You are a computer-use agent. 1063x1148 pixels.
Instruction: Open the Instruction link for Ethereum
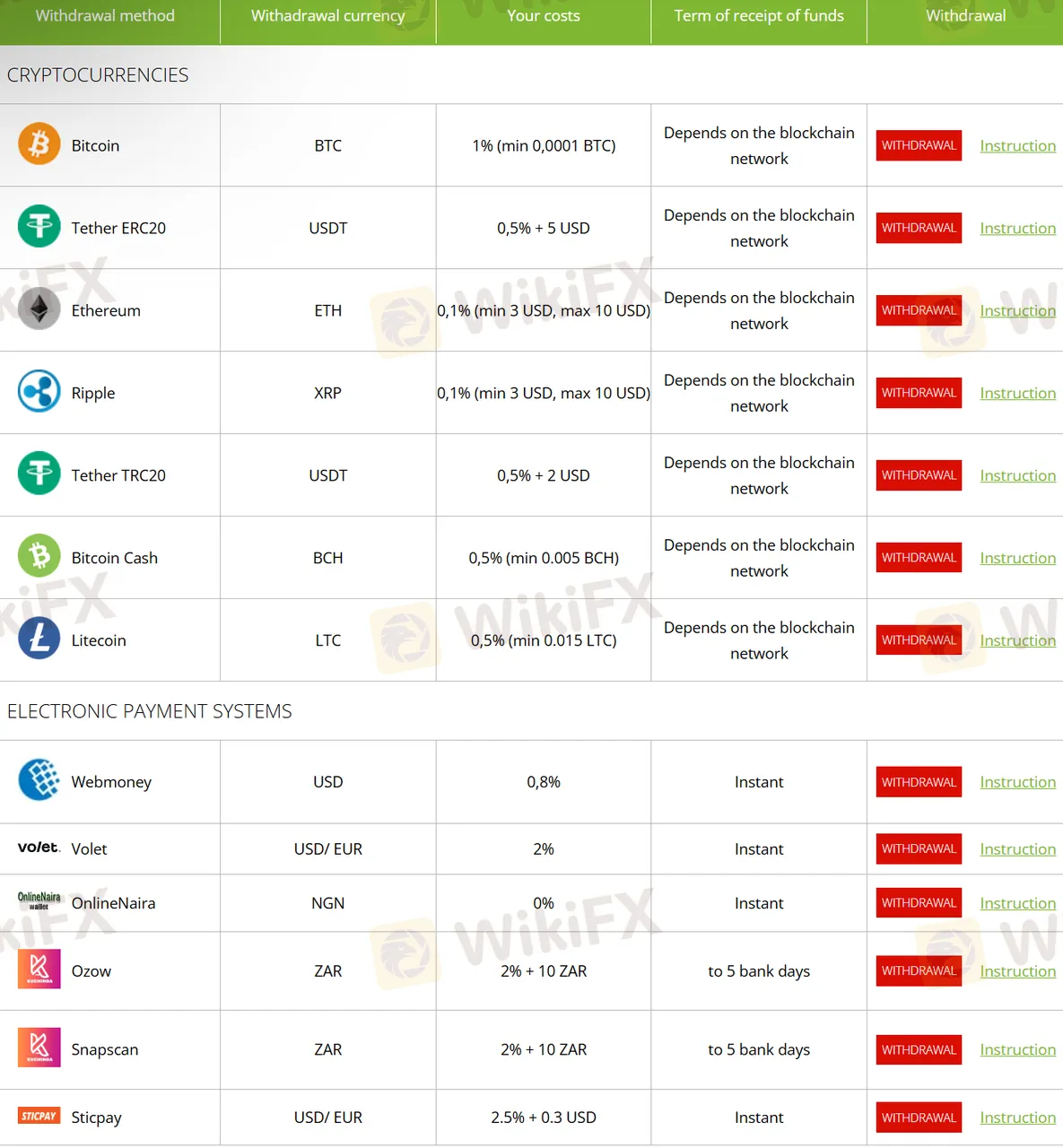[x=1017, y=310]
